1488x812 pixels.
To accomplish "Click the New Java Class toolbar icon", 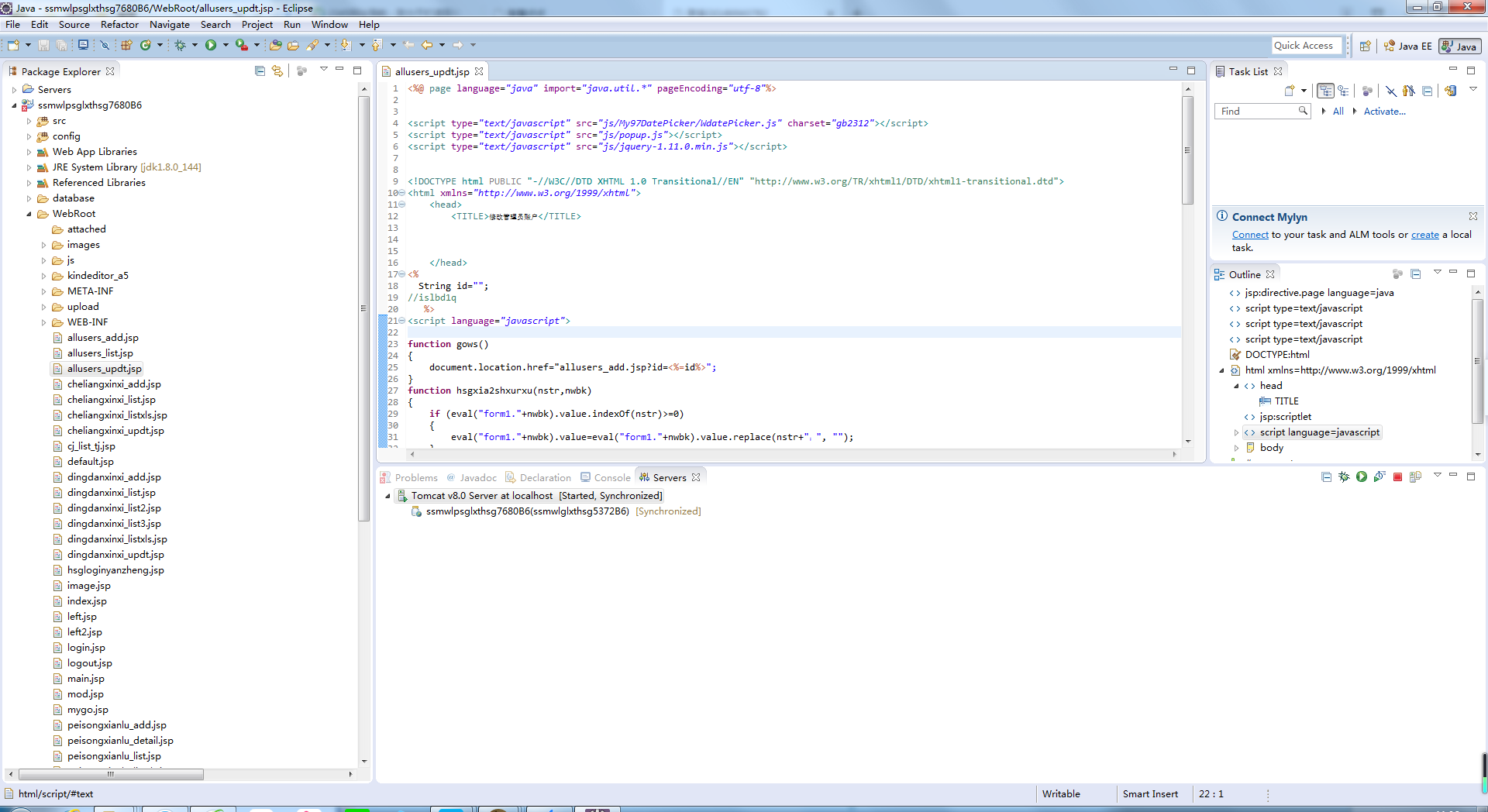I will (x=145, y=45).
